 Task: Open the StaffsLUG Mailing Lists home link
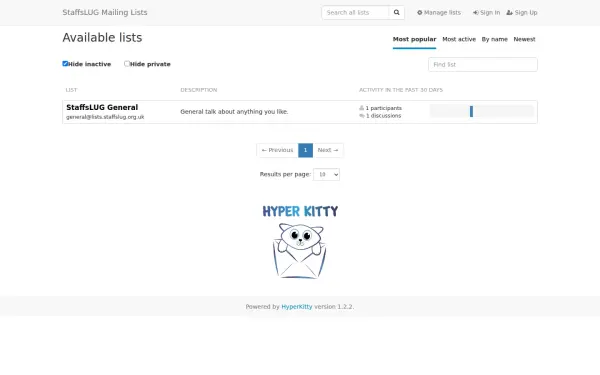pos(105,12)
